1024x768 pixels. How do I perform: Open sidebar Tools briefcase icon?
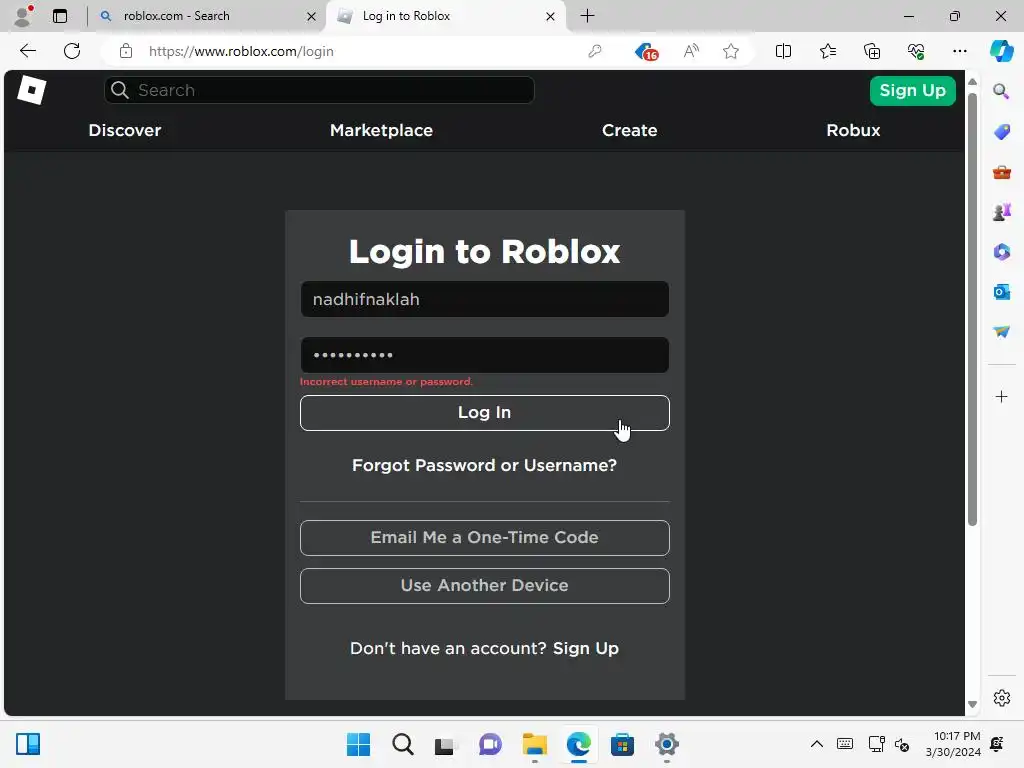tap(1001, 172)
